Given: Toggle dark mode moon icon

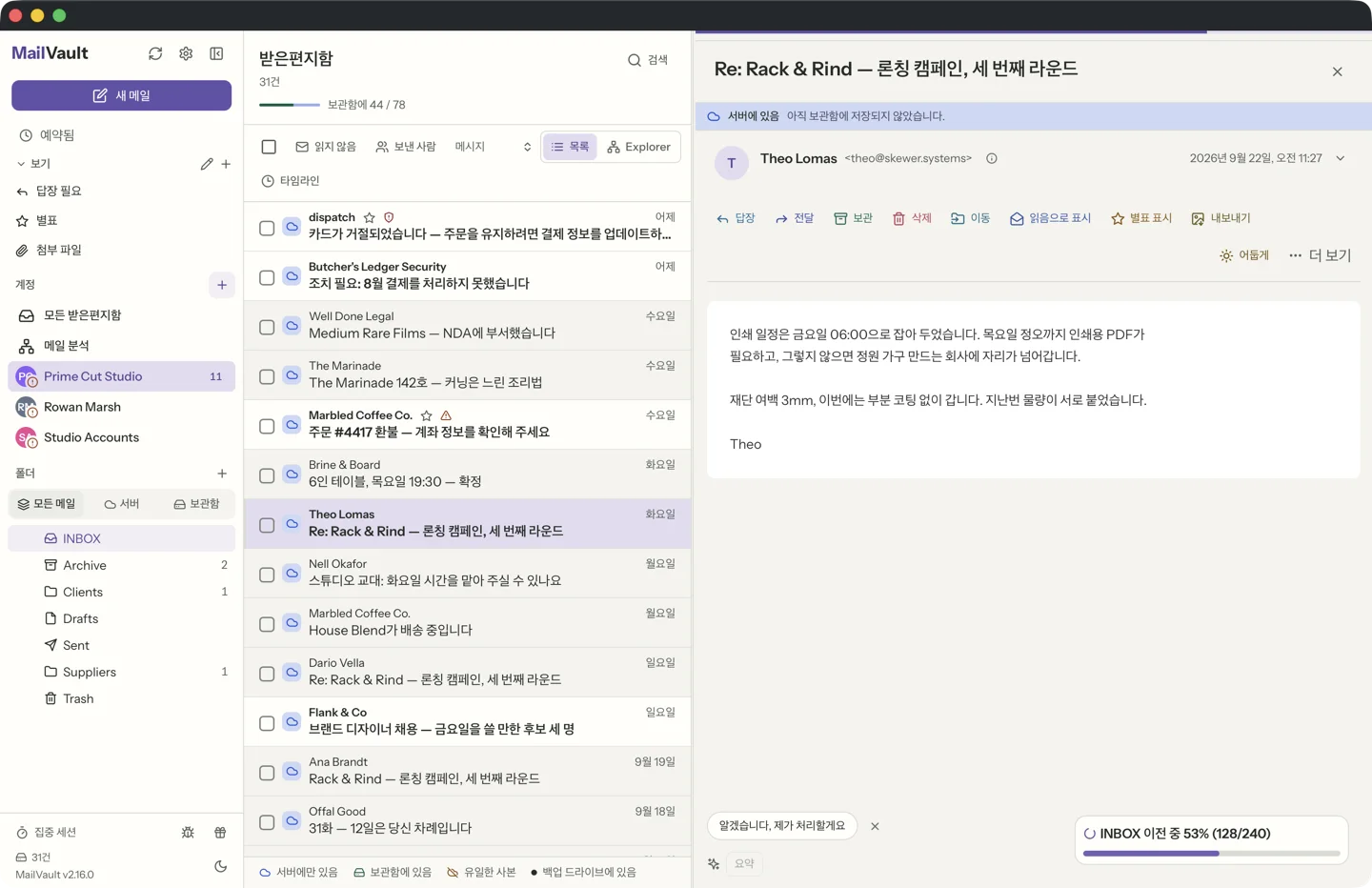Looking at the screenshot, I should (220, 866).
